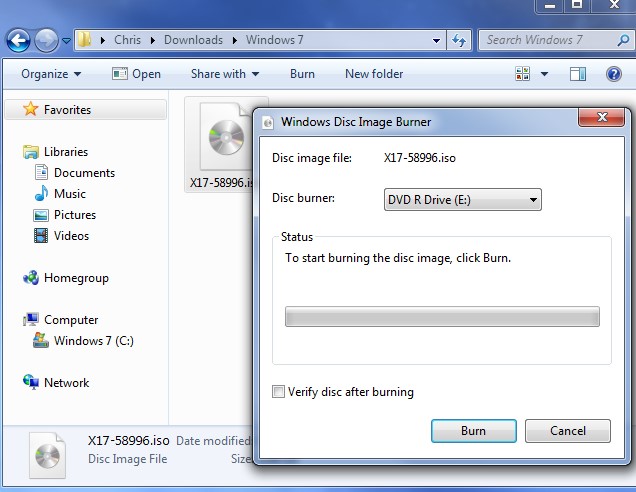Image resolution: width=636 pixels, height=492 pixels.
Task: Click the Music note icon
Action: coord(41,193)
